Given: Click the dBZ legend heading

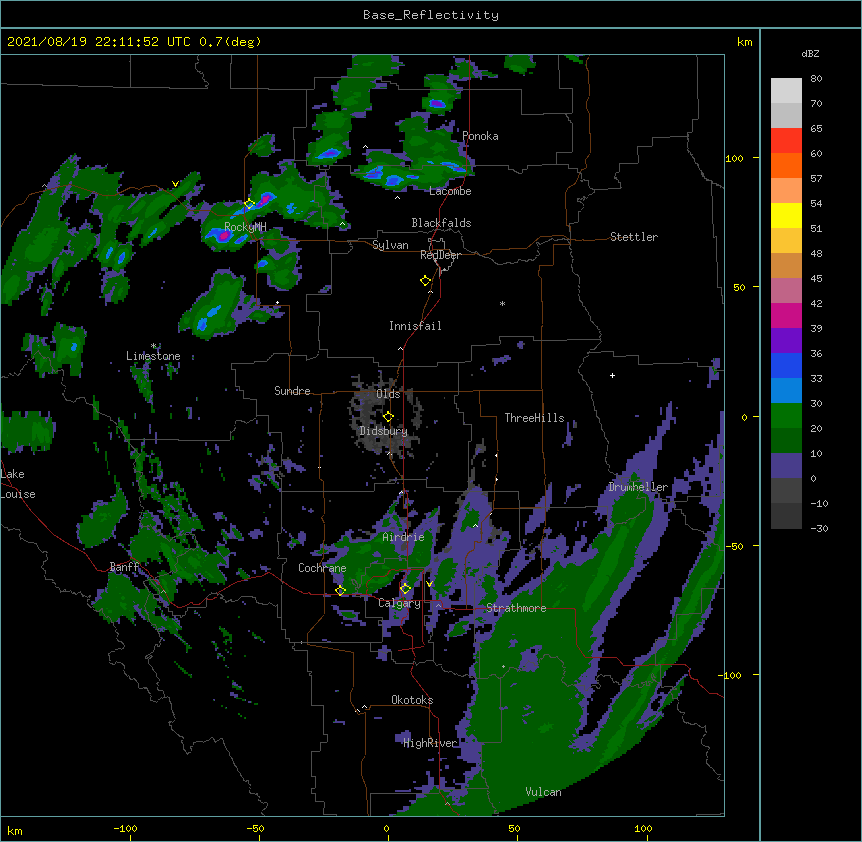Looking at the screenshot, I should coord(810,53).
